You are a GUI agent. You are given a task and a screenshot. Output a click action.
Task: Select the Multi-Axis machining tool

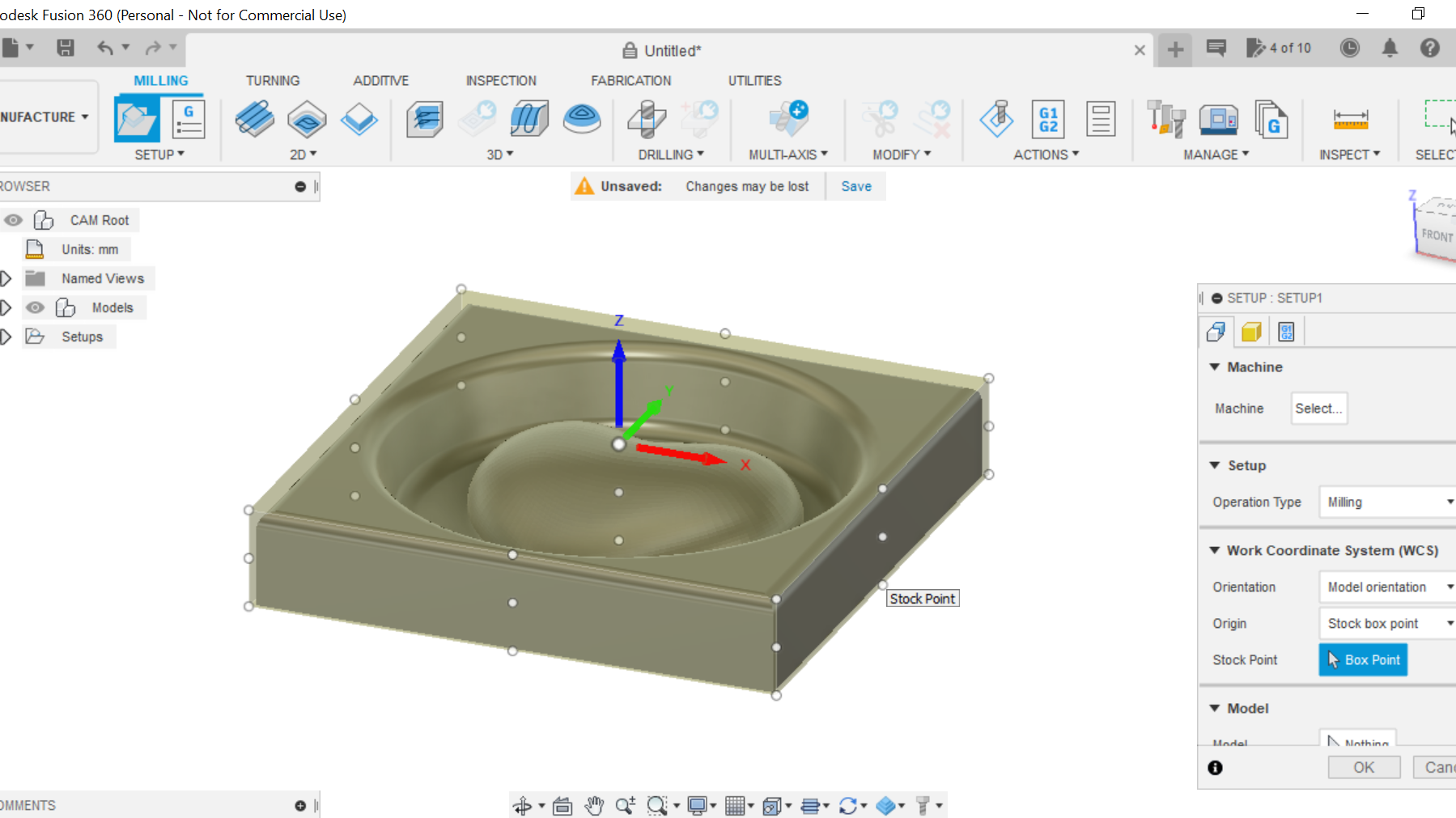coord(787,120)
